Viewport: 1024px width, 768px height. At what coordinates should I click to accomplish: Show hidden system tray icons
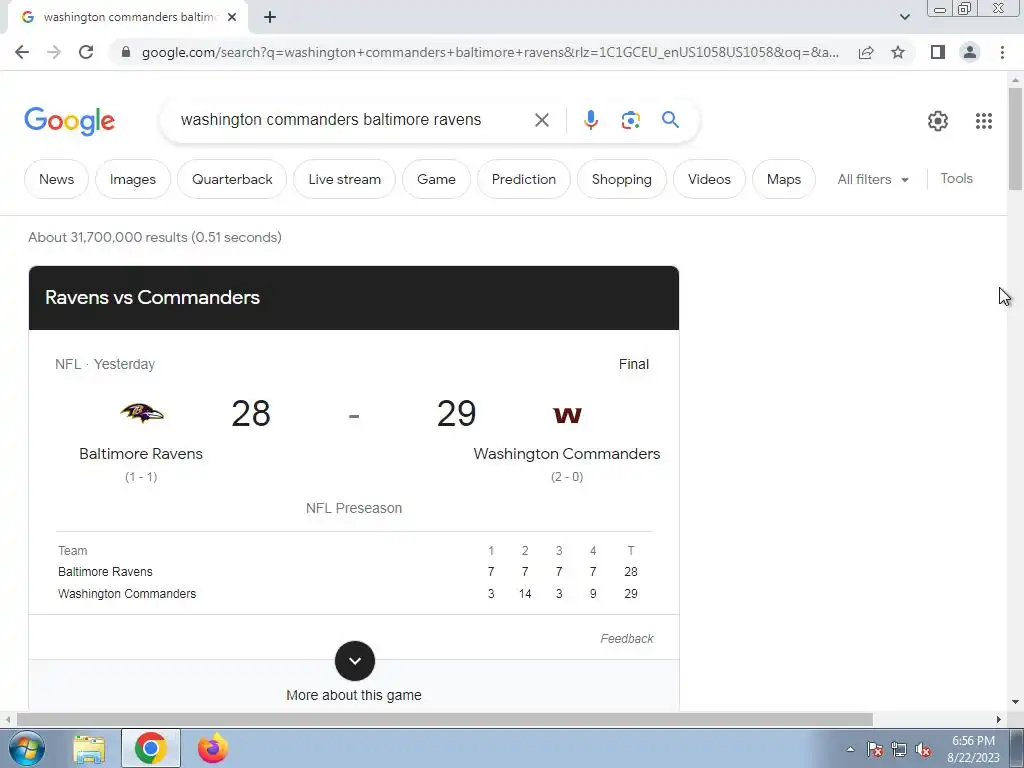[850, 749]
